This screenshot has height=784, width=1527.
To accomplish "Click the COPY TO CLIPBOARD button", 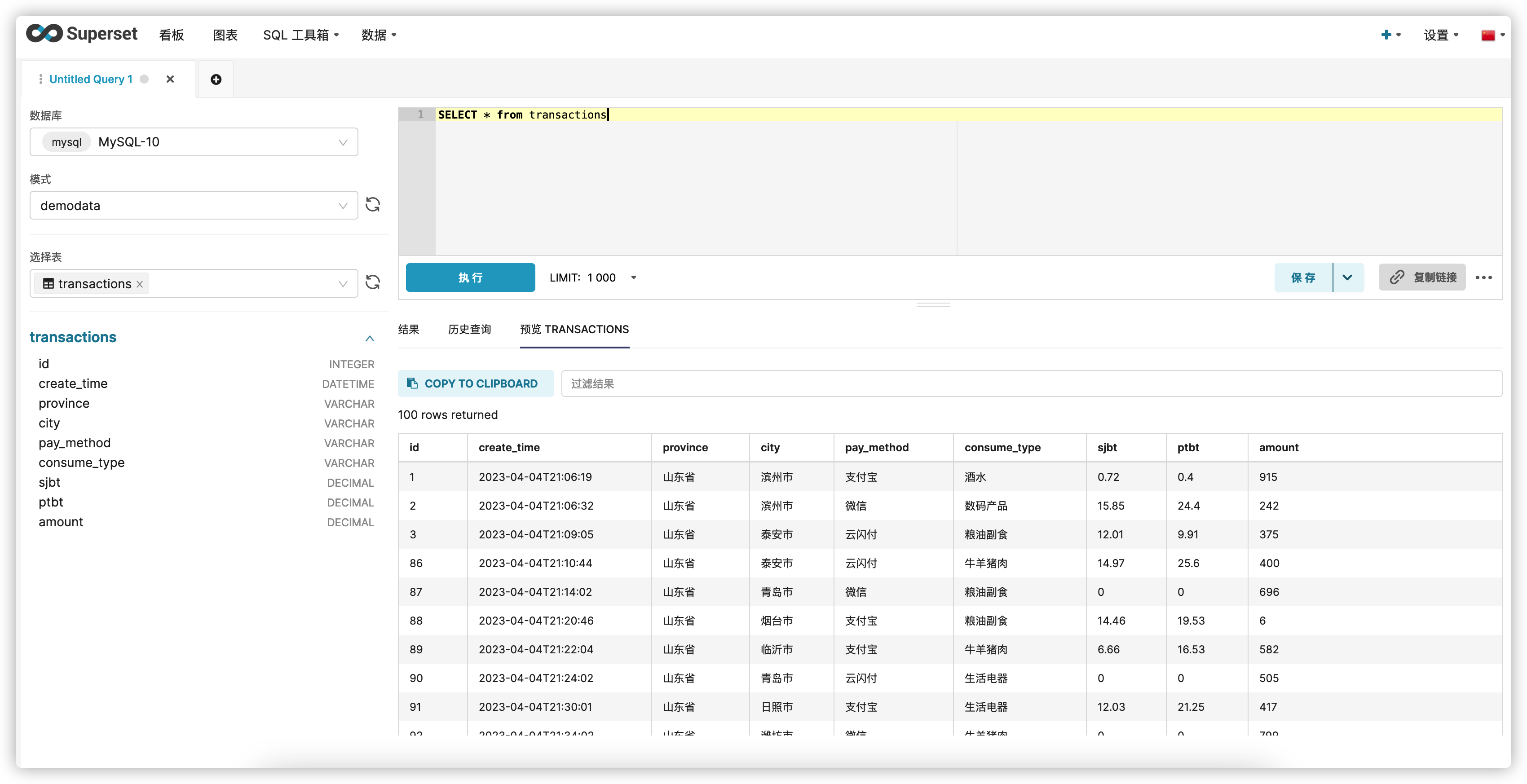I will click(476, 383).
